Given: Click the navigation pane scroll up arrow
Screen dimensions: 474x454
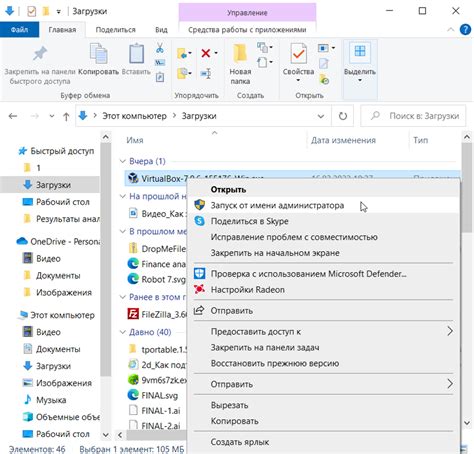Looking at the screenshot, I should tap(106, 137).
